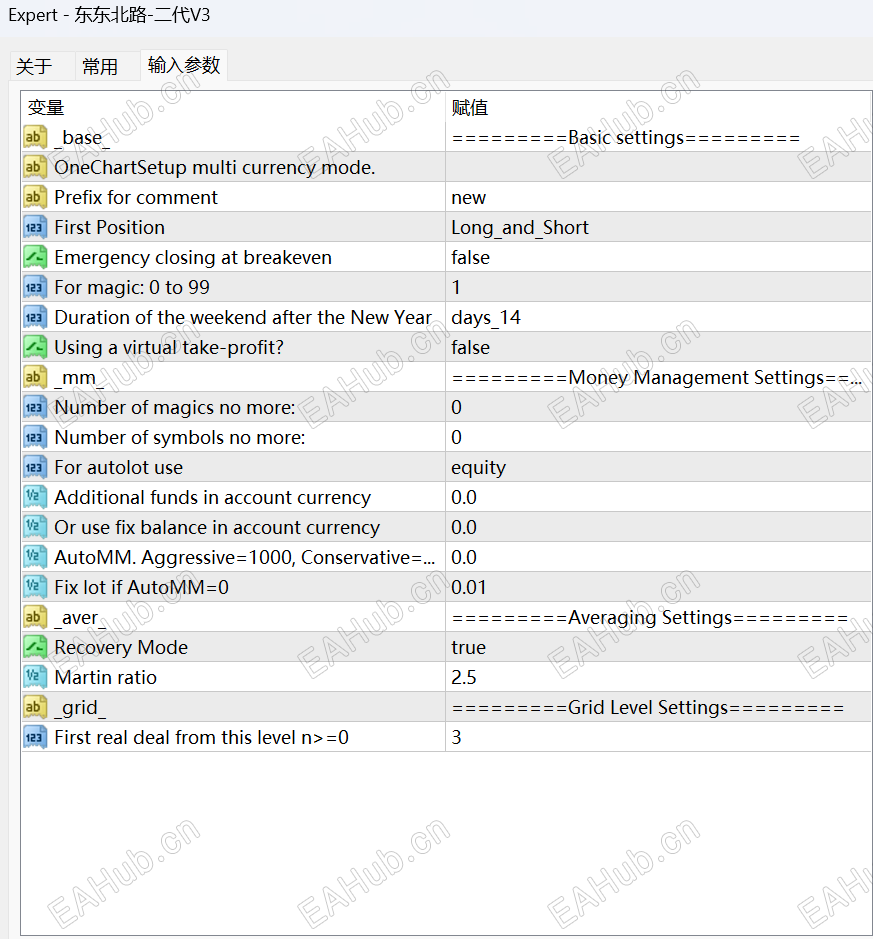Click the integer icon beside For autolot use
Image resolution: width=873 pixels, height=939 pixels.
pos(35,467)
